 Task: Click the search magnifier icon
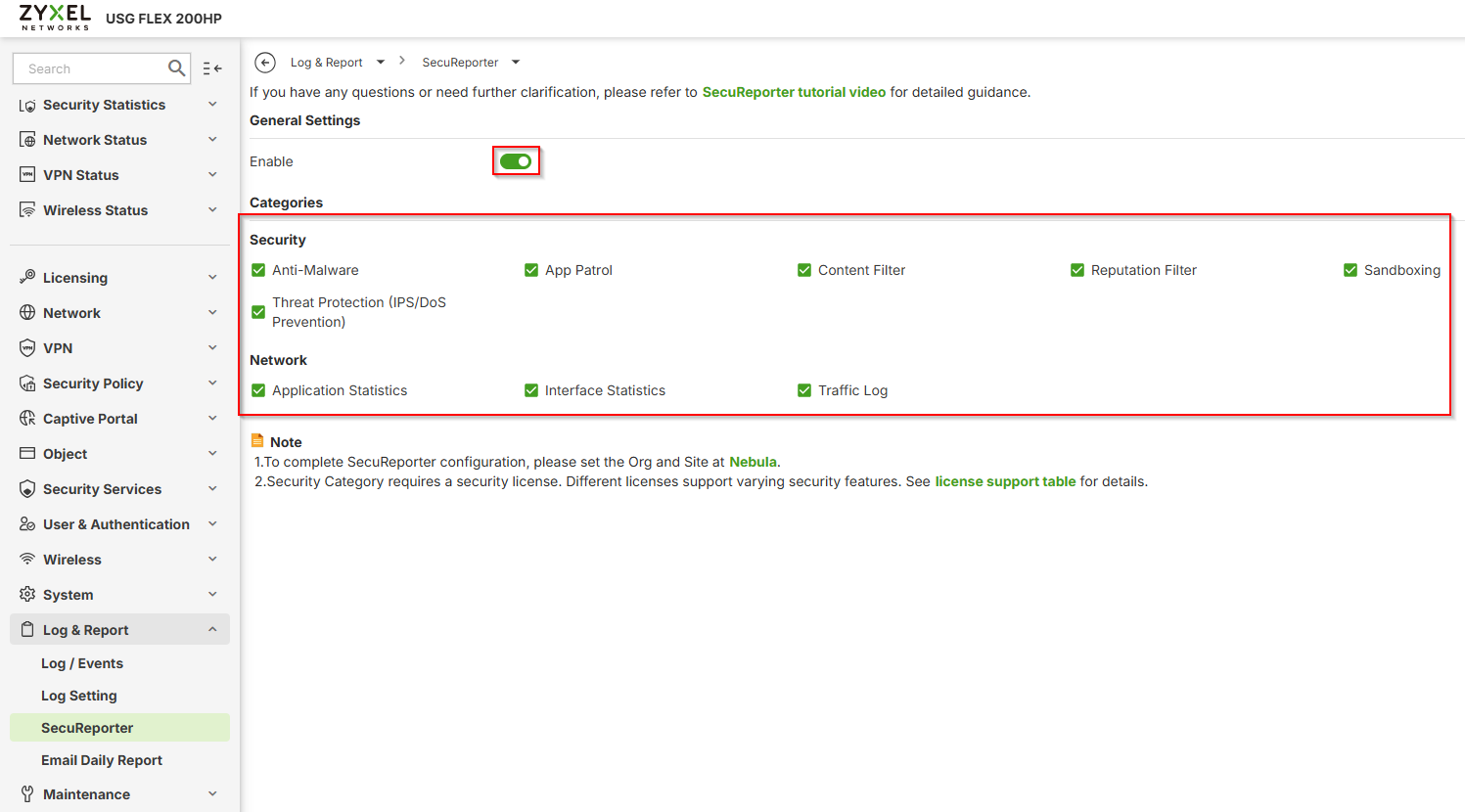click(x=176, y=68)
